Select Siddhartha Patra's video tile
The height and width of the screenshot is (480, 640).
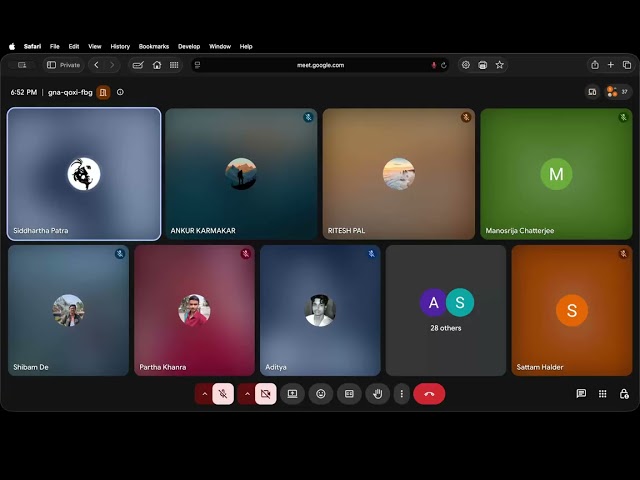point(84,174)
